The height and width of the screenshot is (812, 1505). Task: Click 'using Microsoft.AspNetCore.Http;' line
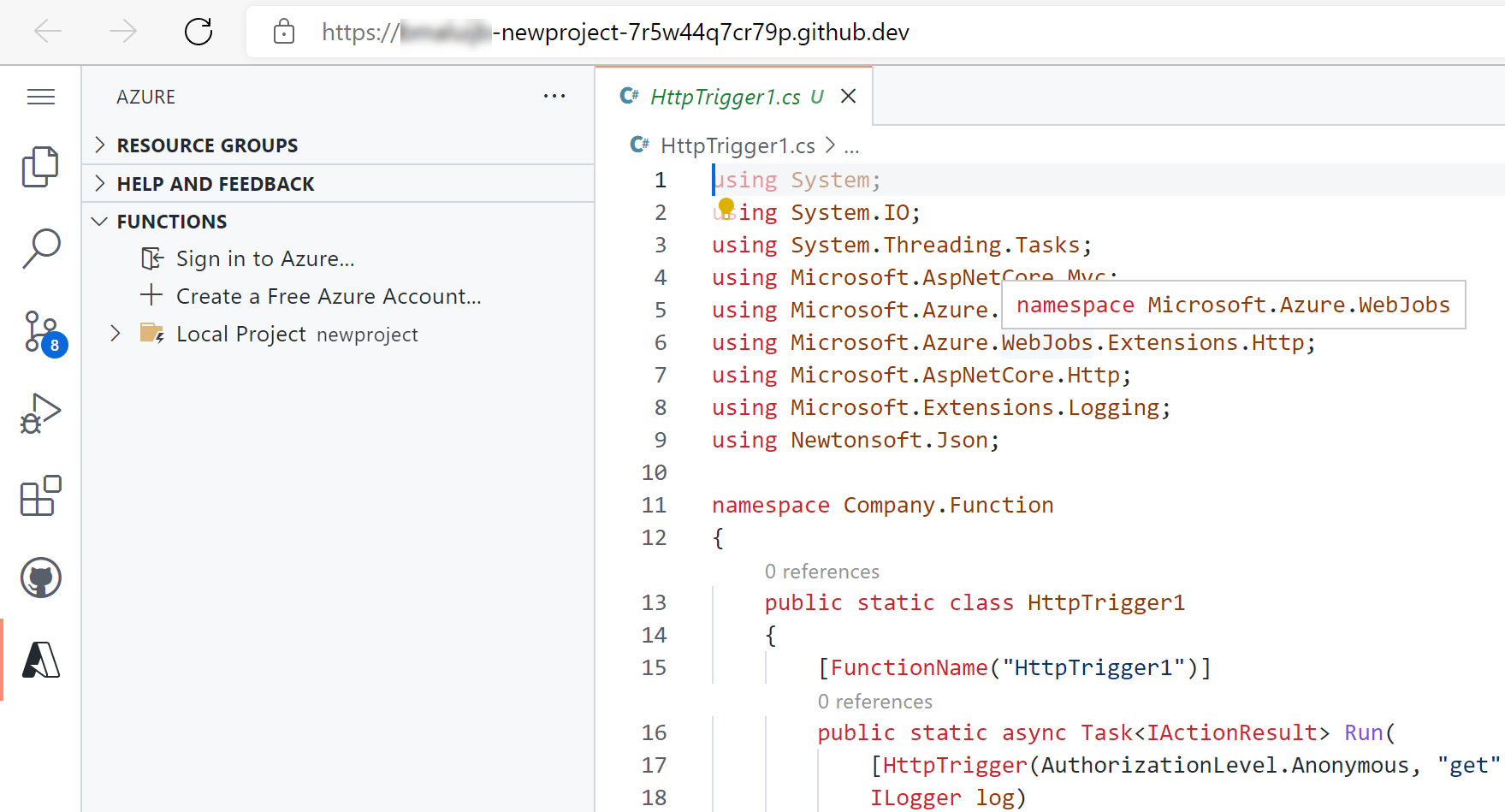pyautogui.click(x=921, y=375)
